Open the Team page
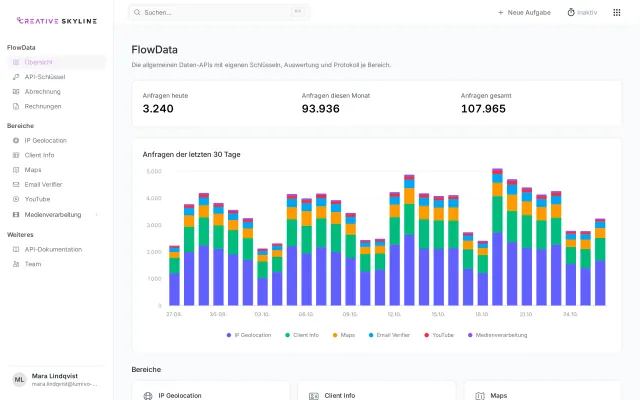 coord(57,264)
